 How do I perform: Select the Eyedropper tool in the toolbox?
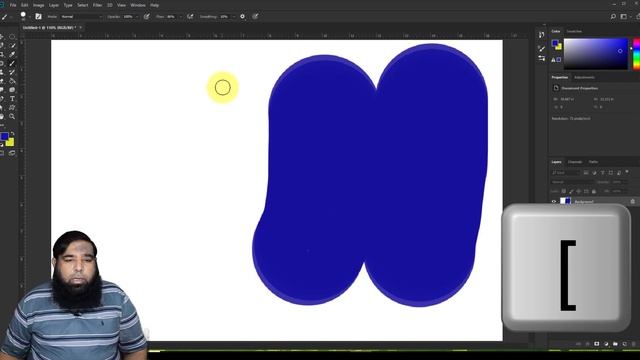12,54
